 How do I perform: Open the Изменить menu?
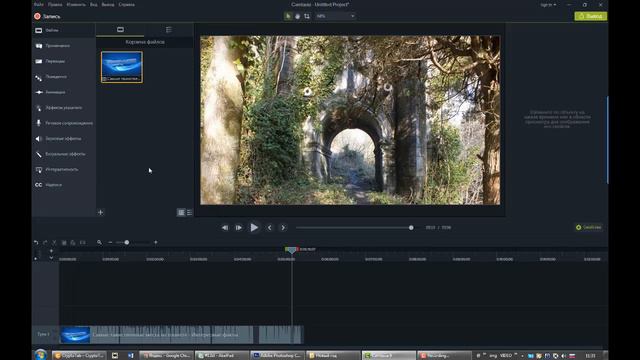(76, 4)
